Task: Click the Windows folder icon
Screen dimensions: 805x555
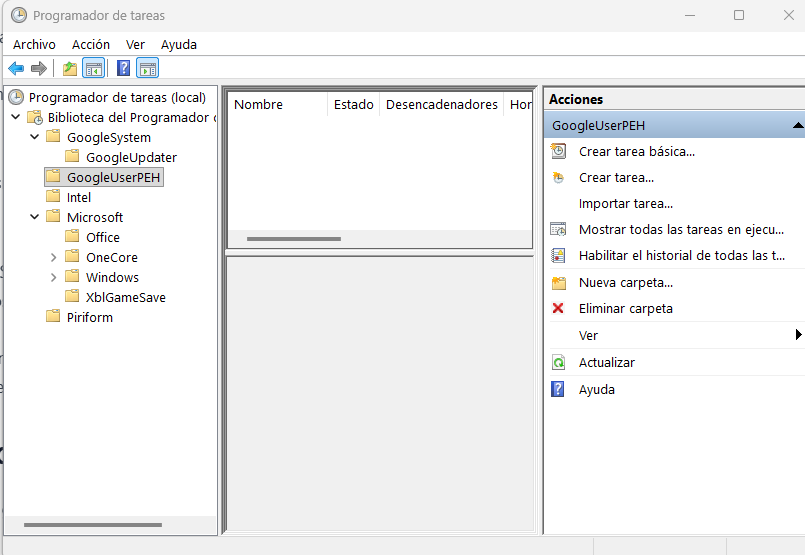Action: 72,276
